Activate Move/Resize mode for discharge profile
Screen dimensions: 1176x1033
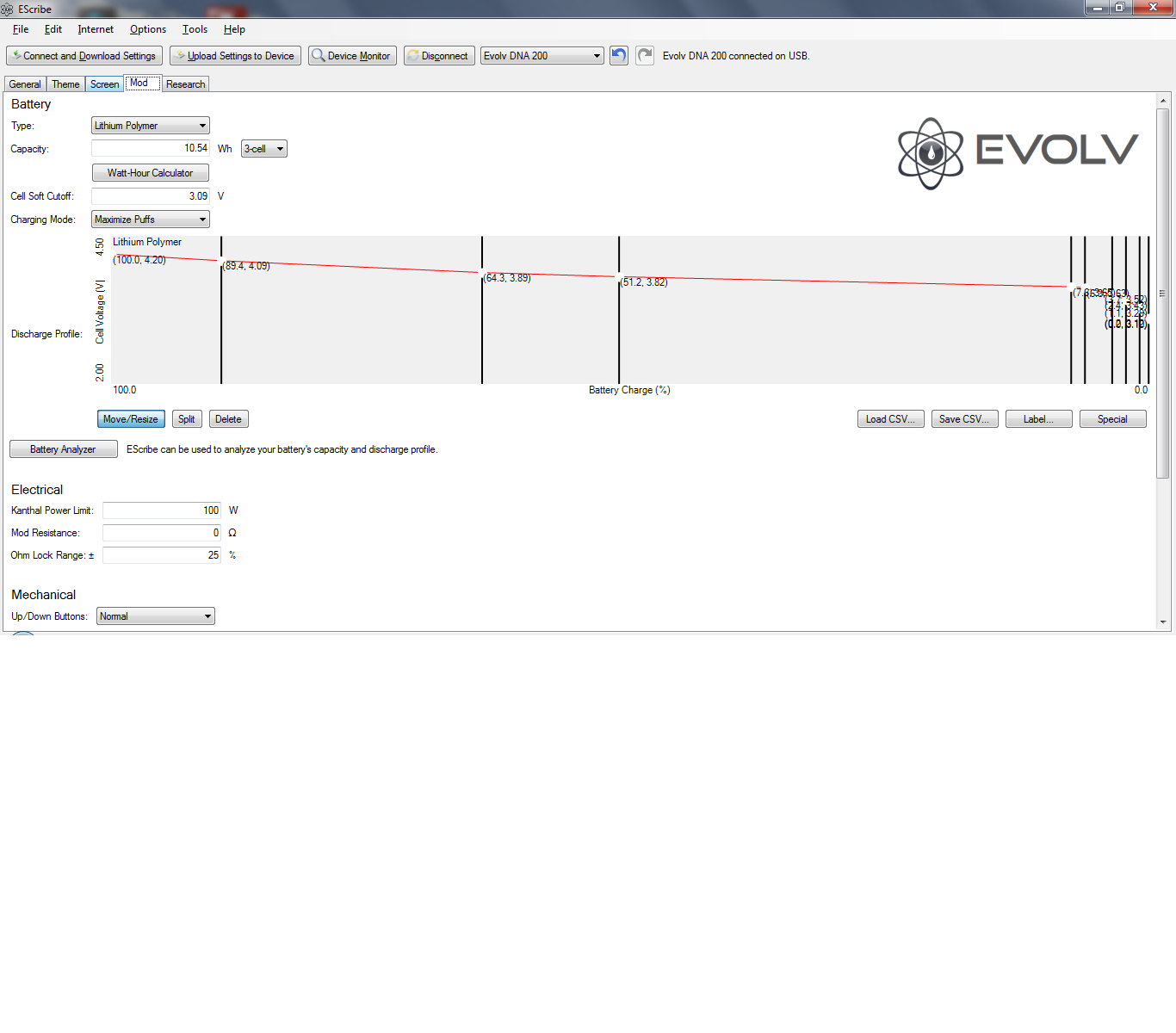131,419
